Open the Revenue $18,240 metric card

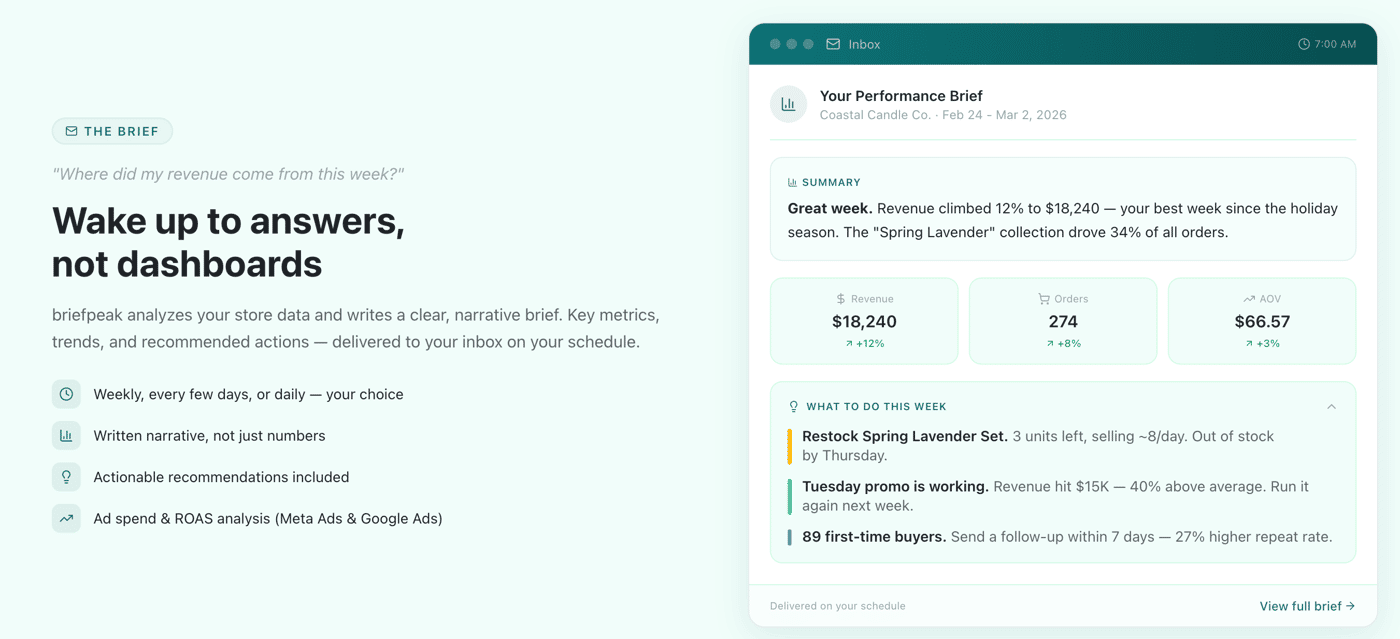click(864, 321)
